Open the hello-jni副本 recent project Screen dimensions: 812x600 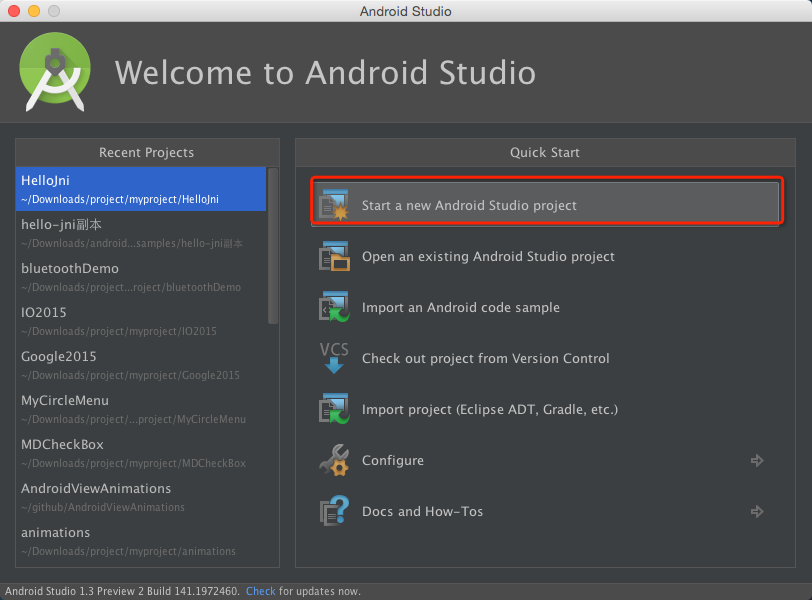coord(141,233)
